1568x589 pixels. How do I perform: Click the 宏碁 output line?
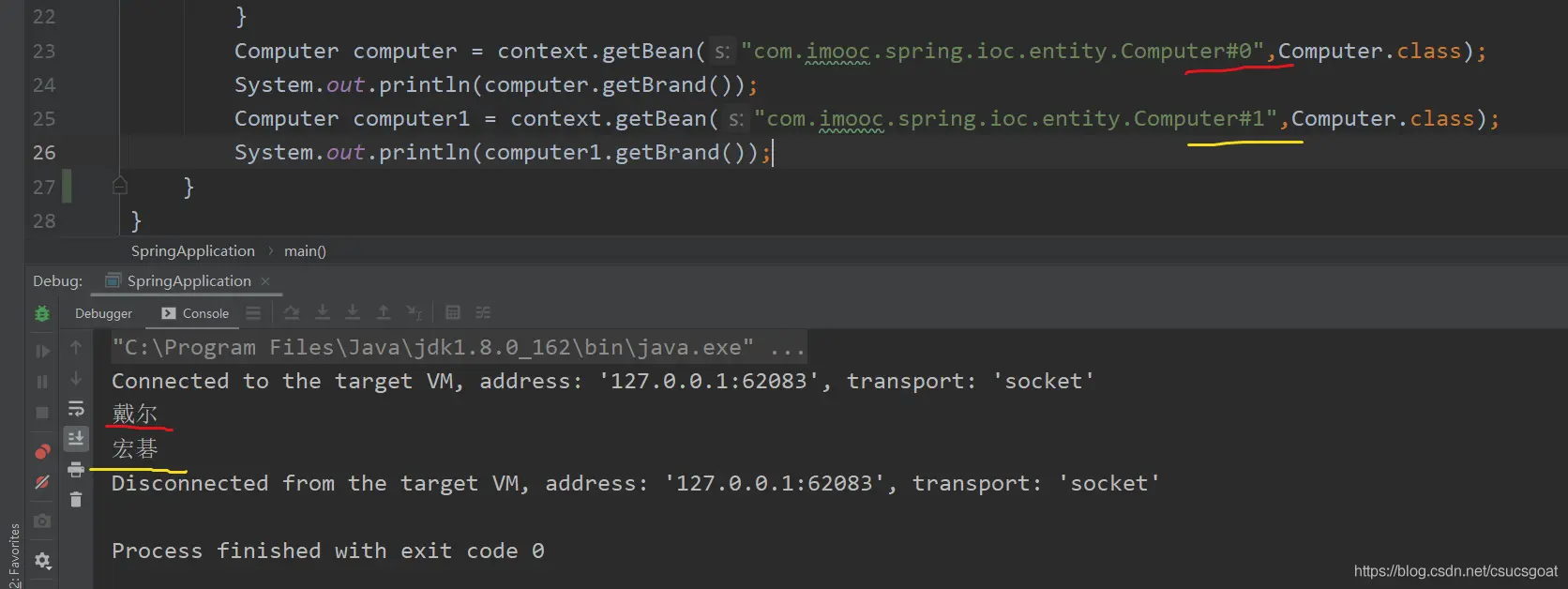pyautogui.click(x=135, y=448)
